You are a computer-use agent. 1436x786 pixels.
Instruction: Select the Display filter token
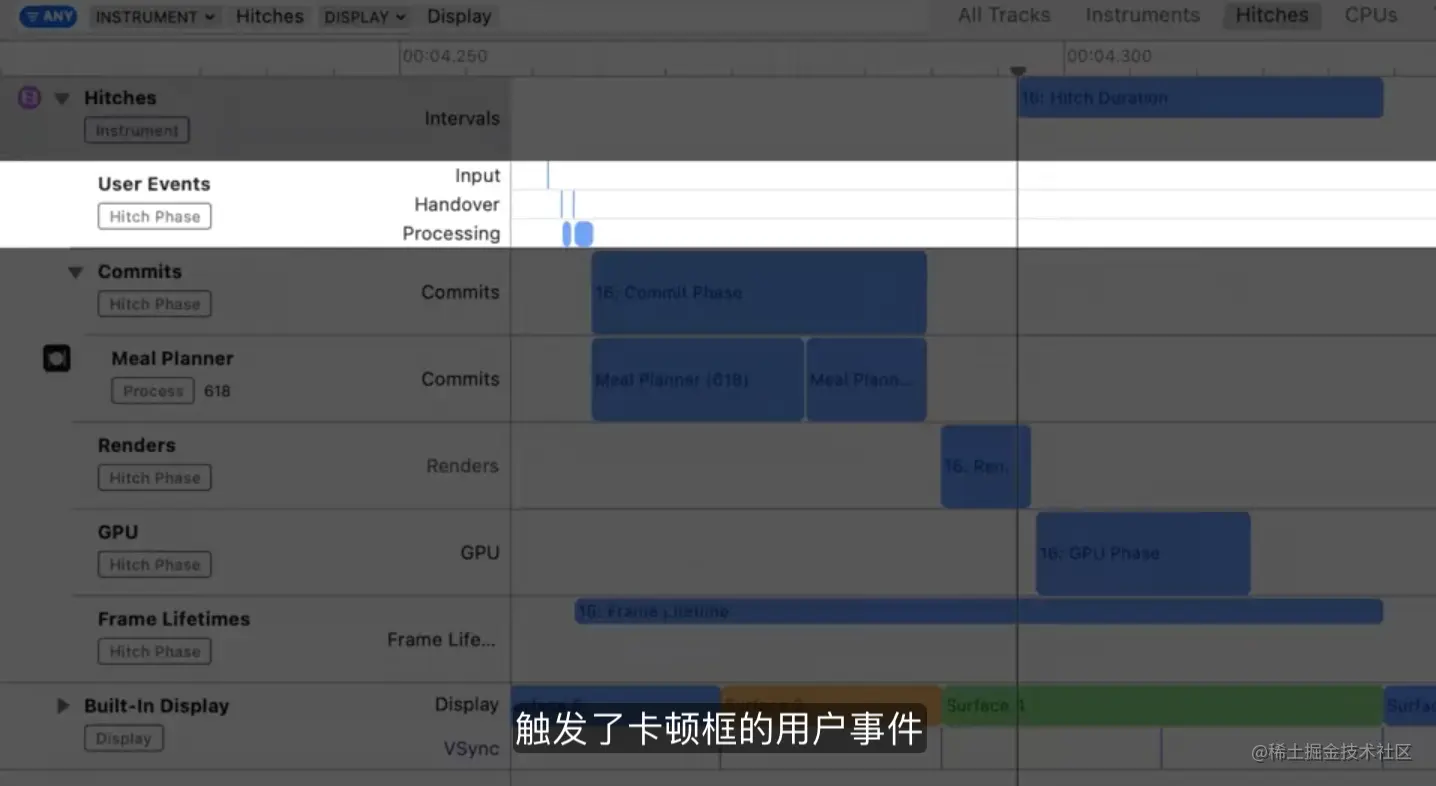tap(459, 16)
